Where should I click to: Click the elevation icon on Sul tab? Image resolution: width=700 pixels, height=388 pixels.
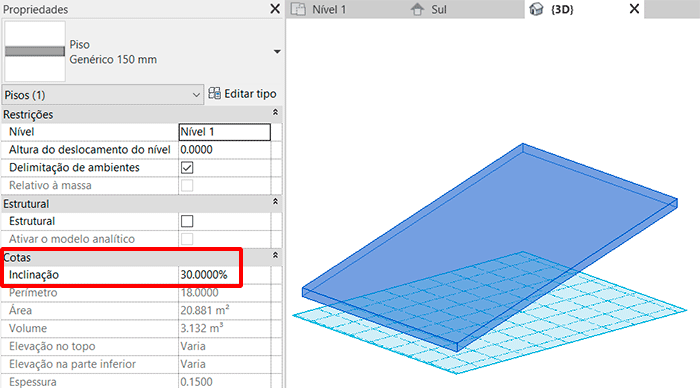[x=417, y=9]
